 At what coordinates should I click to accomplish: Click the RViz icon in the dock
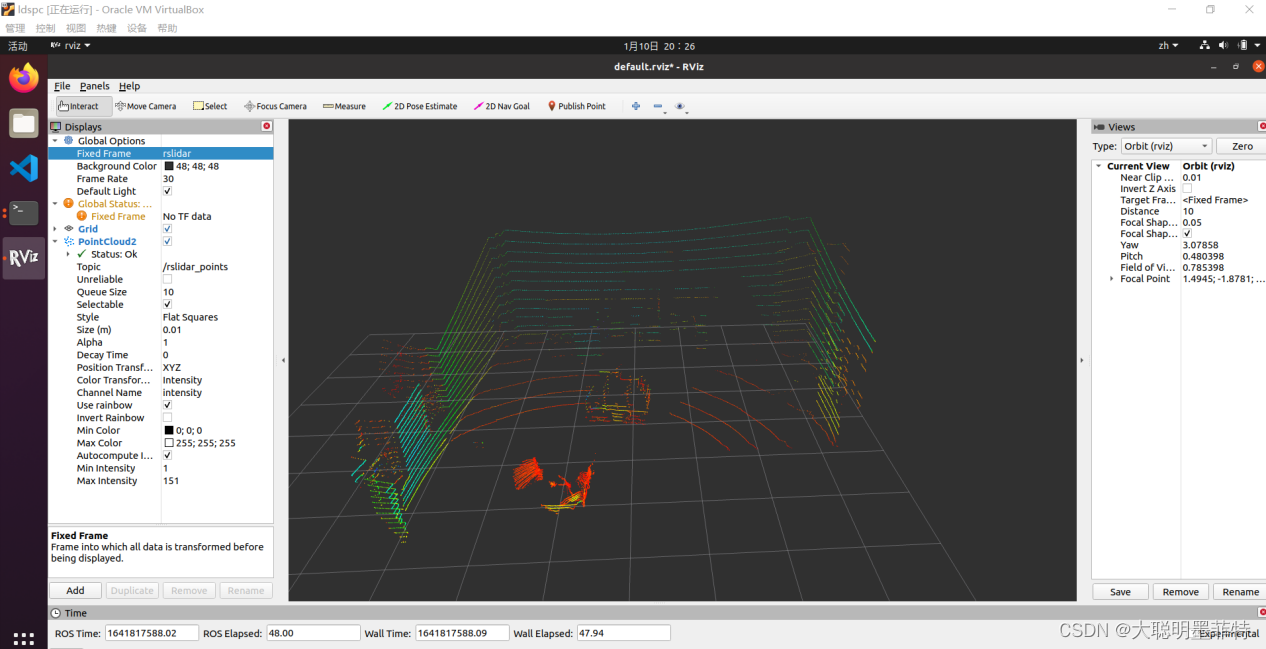point(24,258)
